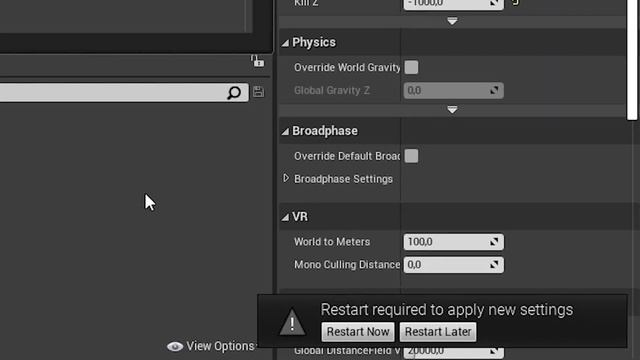640x360 pixels.
Task: Click search magnifier icon
Action: click(234, 92)
